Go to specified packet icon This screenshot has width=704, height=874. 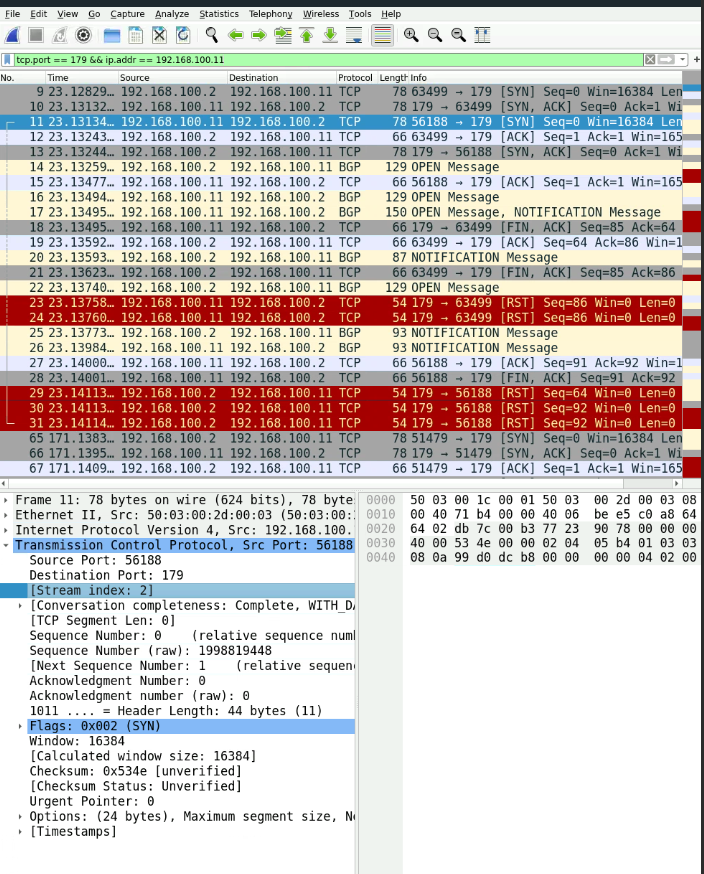[283, 36]
